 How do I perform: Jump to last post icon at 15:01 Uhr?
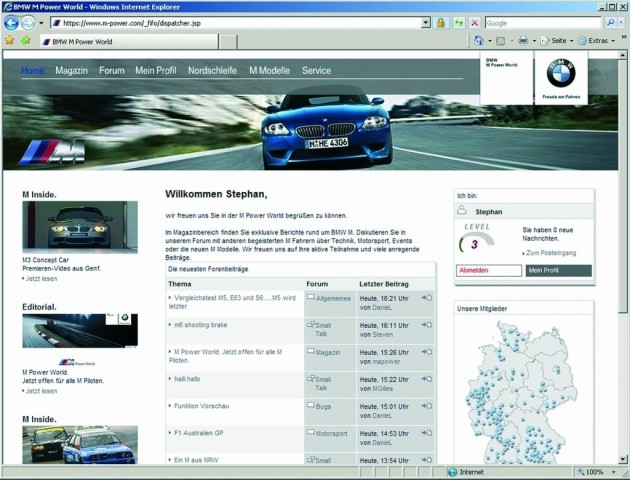pyautogui.click(x=427, y=406)
